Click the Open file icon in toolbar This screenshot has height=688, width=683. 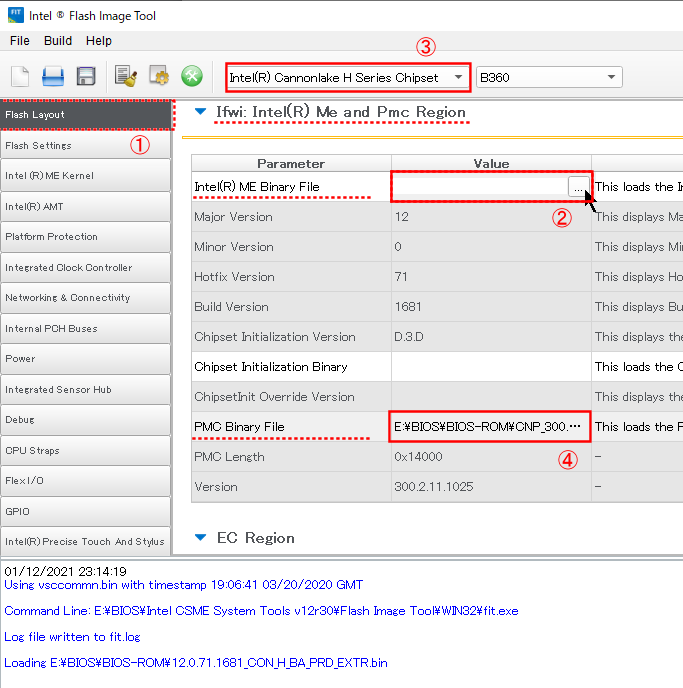click(x=53, y=77)
